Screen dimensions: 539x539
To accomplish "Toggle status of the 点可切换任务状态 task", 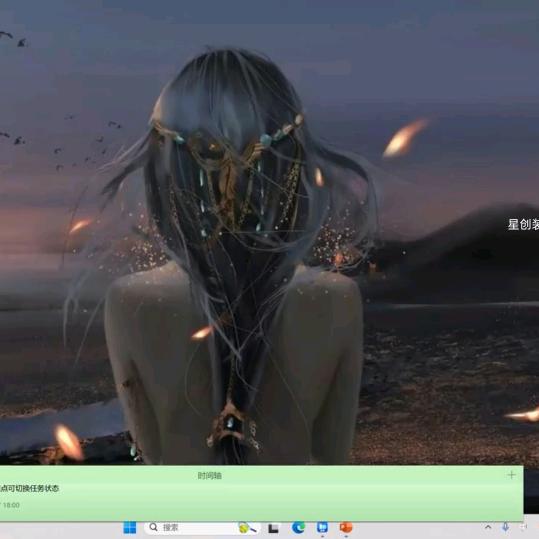I will pos(30,488).
